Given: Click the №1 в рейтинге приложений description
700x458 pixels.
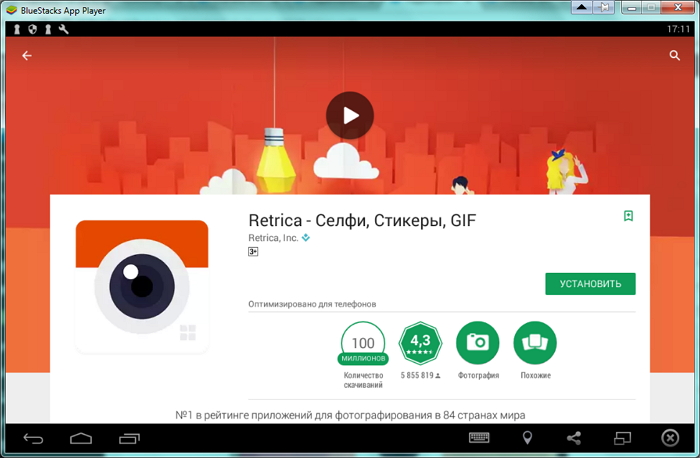Looking at the screenshot, I should (x=350, y=416).
